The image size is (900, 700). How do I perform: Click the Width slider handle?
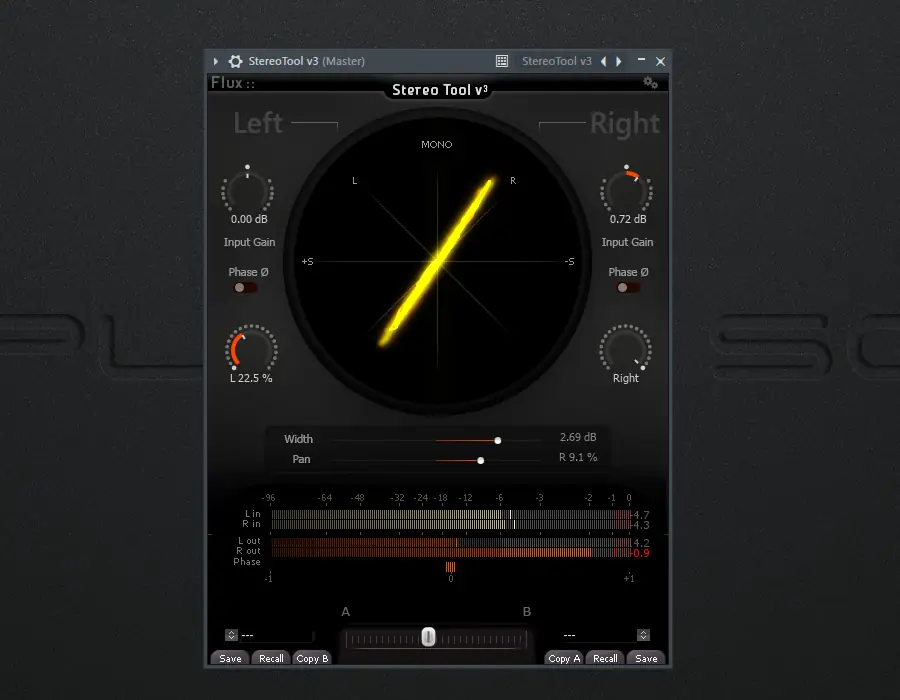(x=498, y=440)
